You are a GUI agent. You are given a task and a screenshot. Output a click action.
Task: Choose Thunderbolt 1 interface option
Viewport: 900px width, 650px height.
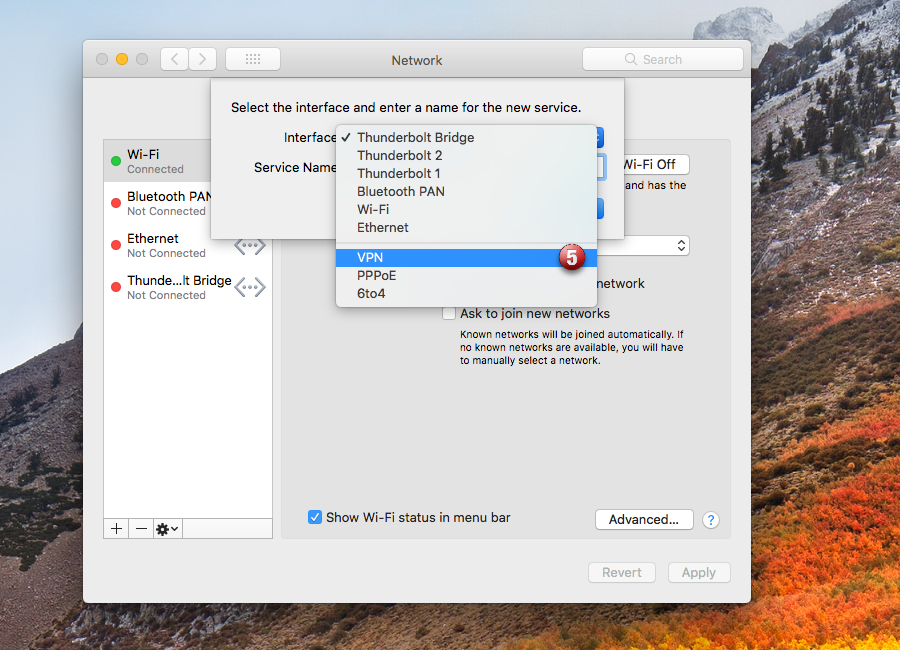466,173
